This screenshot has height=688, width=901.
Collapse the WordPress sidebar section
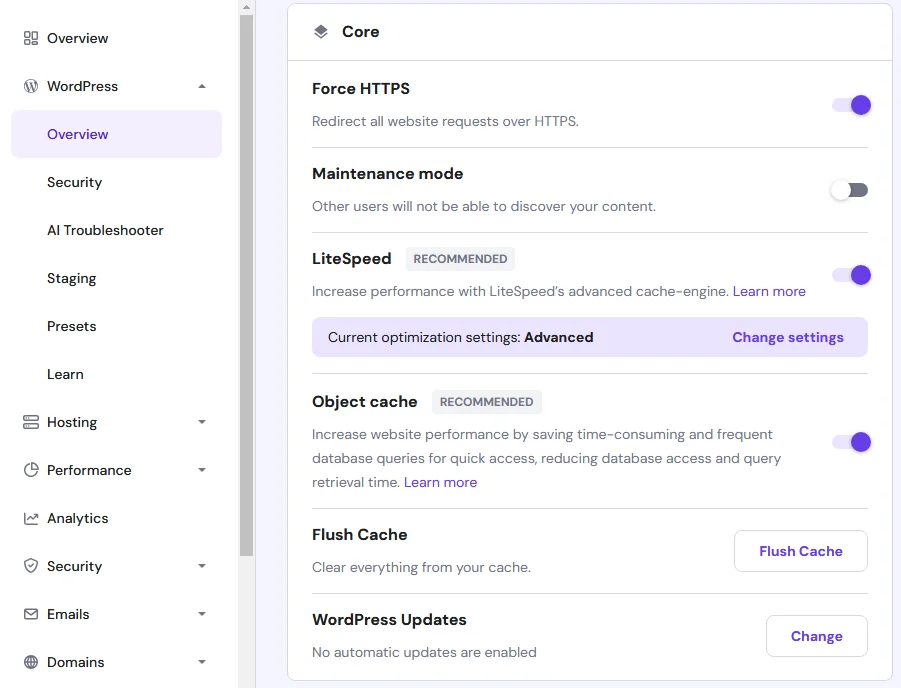(x=201, y=86)
